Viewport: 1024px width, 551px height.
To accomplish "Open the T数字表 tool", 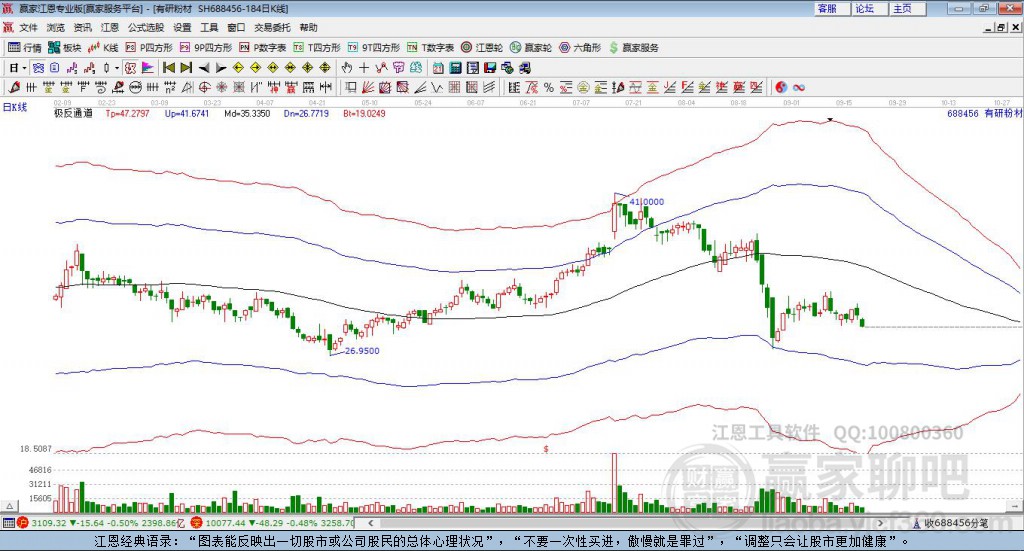I will [430, 48].
